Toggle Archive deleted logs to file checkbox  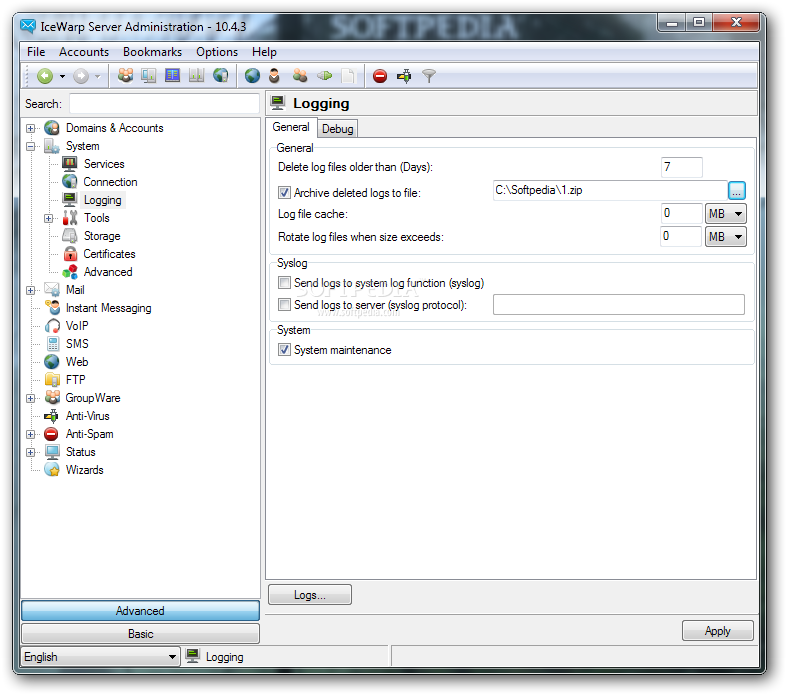click(284, 193)
